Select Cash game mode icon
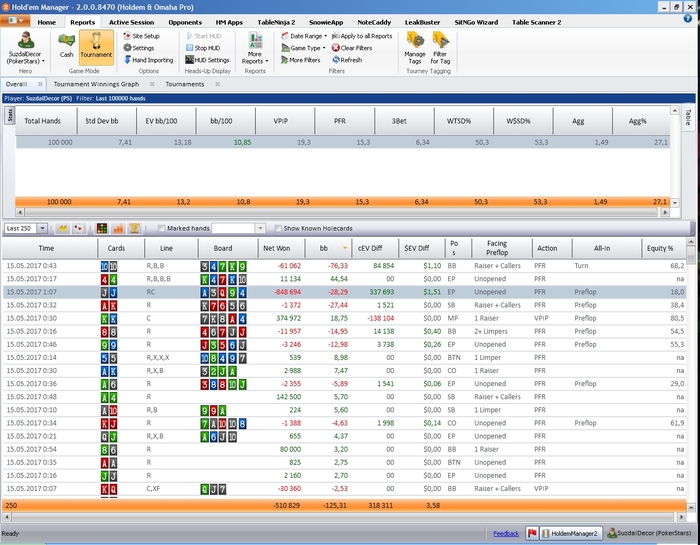Viewport: 700px width, 545px height. (x=67, y=45)
